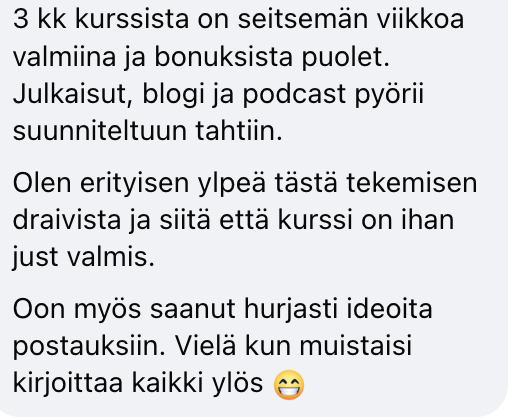The image size is (516, 417).
Task: Click the text "just valmis."
Action: (x=84, y=257)
